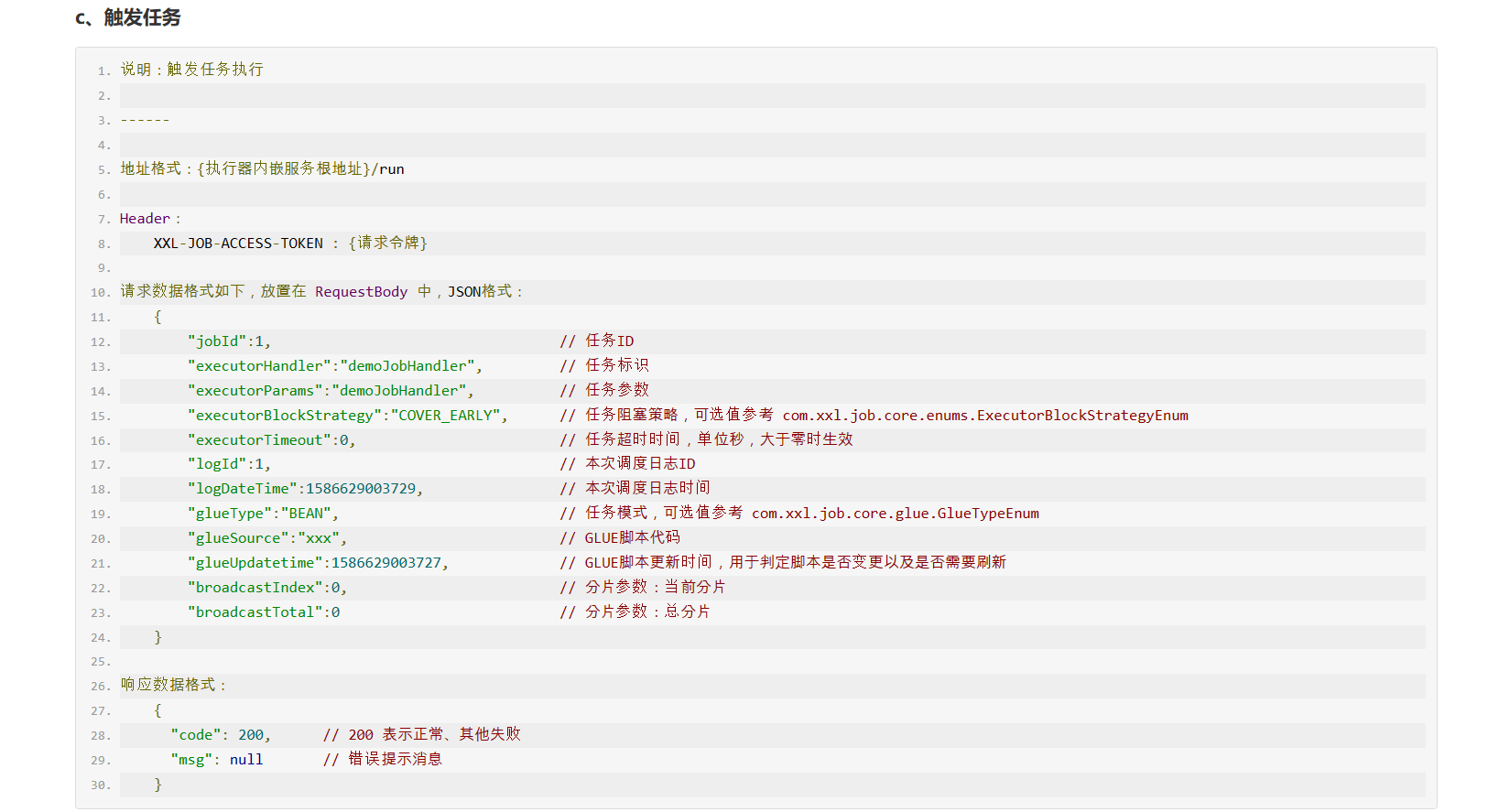1488x812 pixels.
Task: Click the comment '// GLUE脚本代码'
Action: coord(620,538)
